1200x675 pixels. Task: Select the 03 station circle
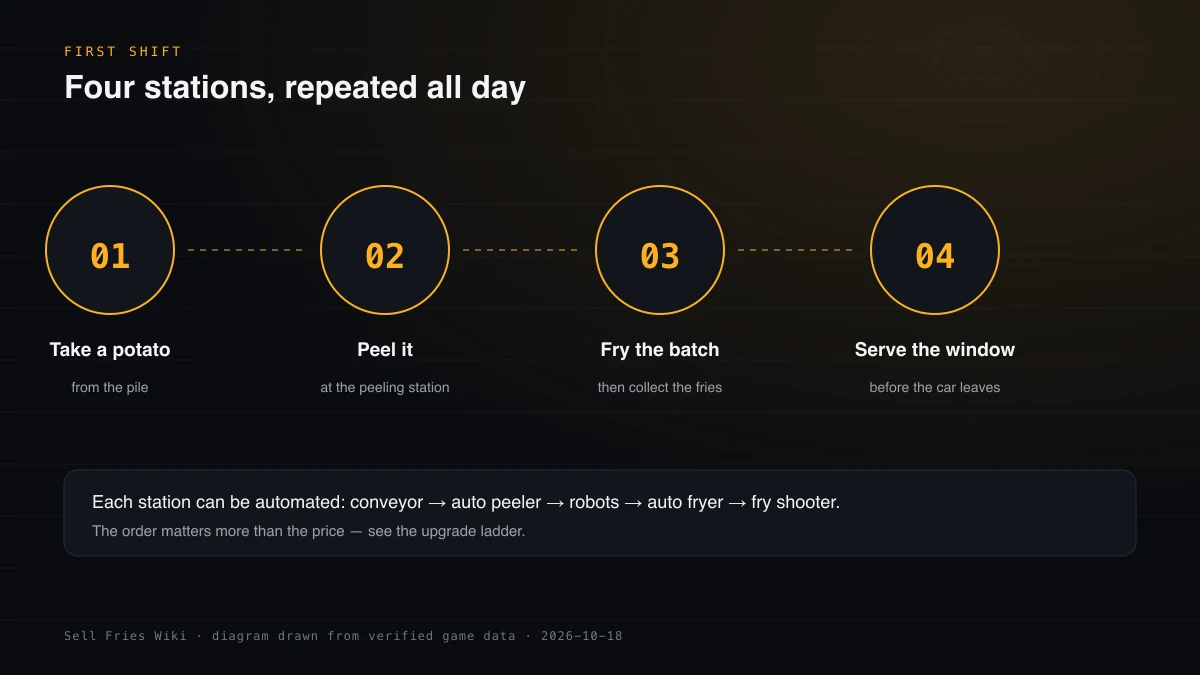pyautogui.click(x=660, y=250)
